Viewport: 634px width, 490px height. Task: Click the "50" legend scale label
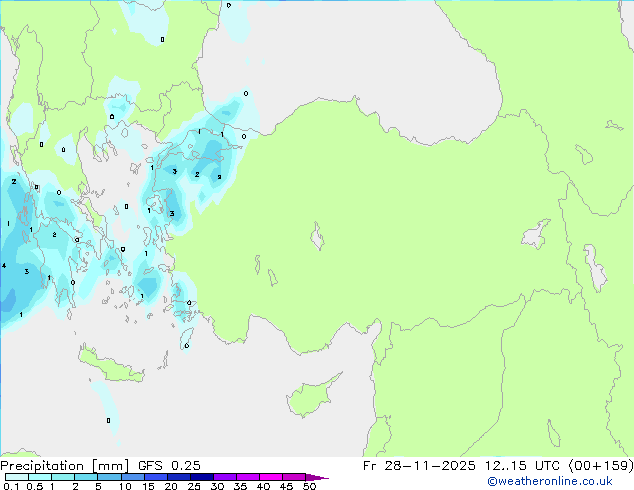pyautogui.click(x=309, y=486)
